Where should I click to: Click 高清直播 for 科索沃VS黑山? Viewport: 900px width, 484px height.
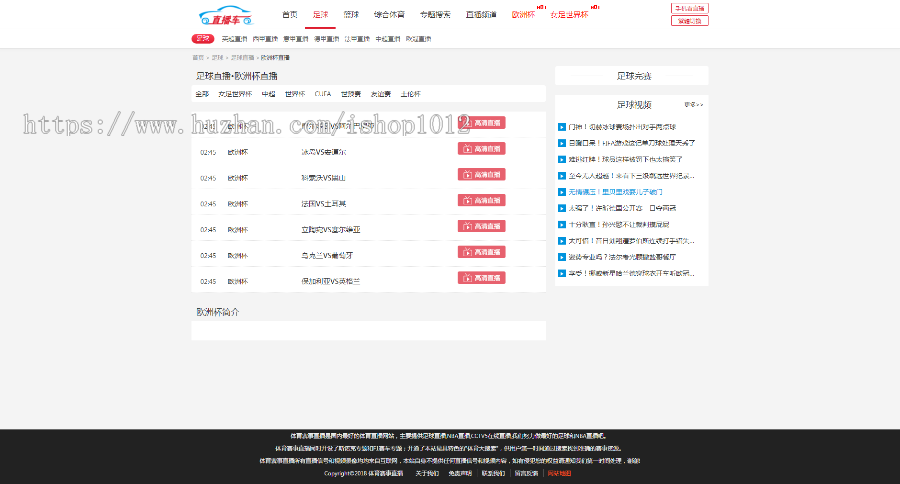coord(482,175)
